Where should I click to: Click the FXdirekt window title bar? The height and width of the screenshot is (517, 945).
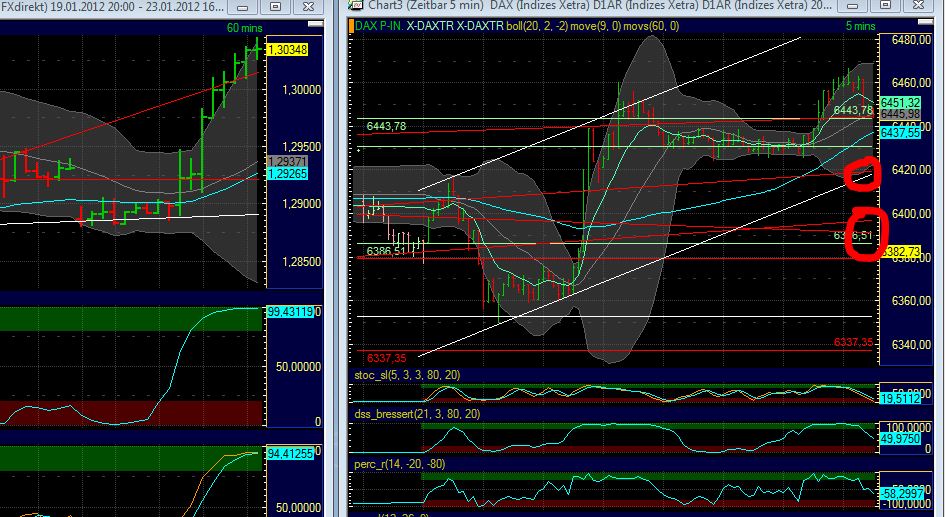(112, 7)
